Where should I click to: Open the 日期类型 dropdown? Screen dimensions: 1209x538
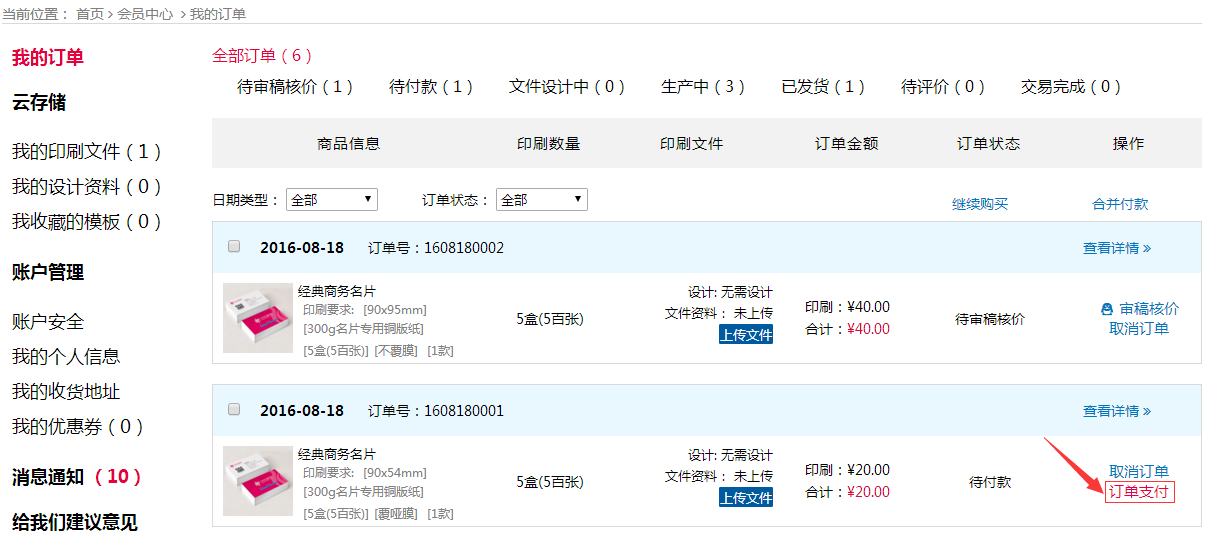[331, 200]
